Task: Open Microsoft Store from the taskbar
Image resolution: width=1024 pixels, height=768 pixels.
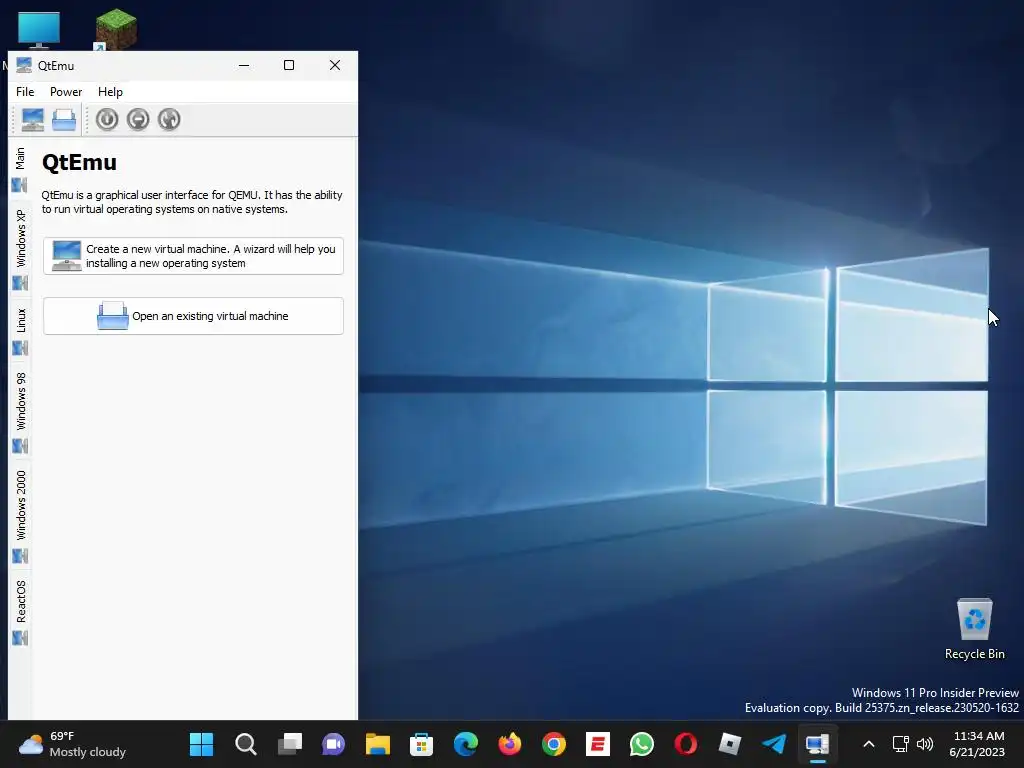Action: point(421,744)
